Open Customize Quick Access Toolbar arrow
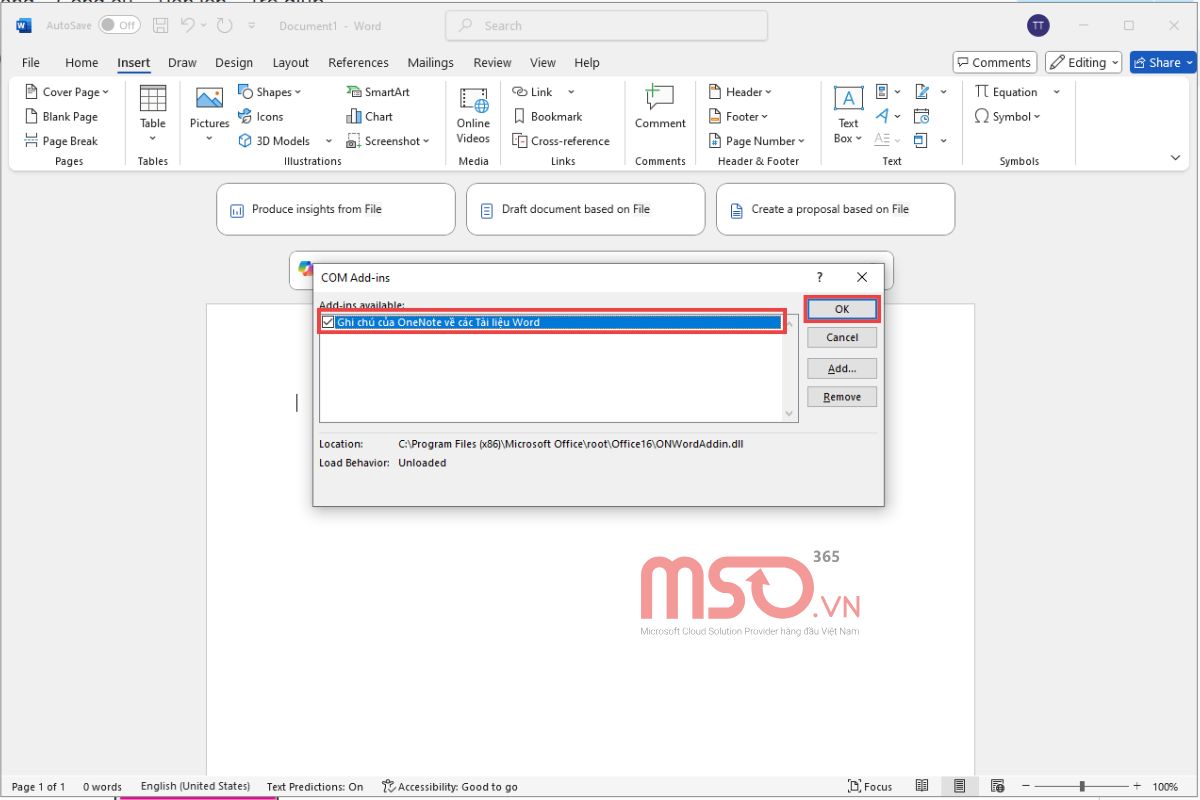This screenshot has height=800, width=1200. (x=252, y=26)
